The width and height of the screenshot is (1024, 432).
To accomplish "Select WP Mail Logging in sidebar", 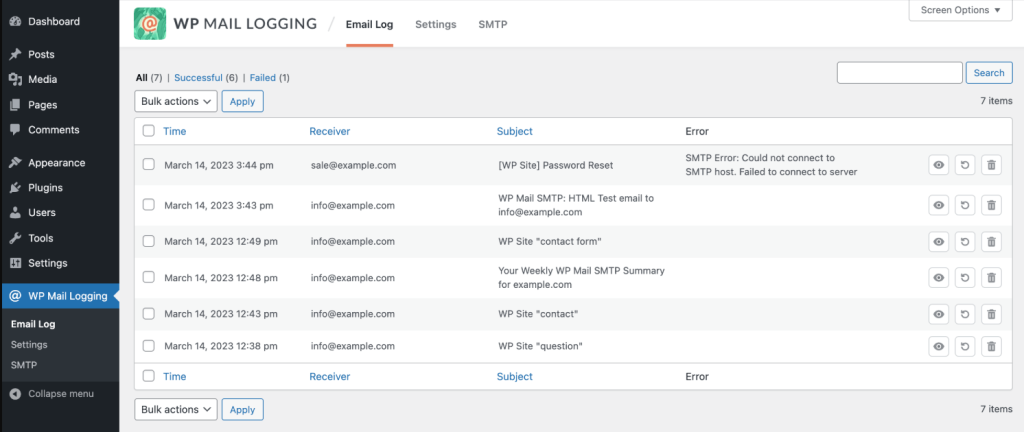I will (59, 296).
